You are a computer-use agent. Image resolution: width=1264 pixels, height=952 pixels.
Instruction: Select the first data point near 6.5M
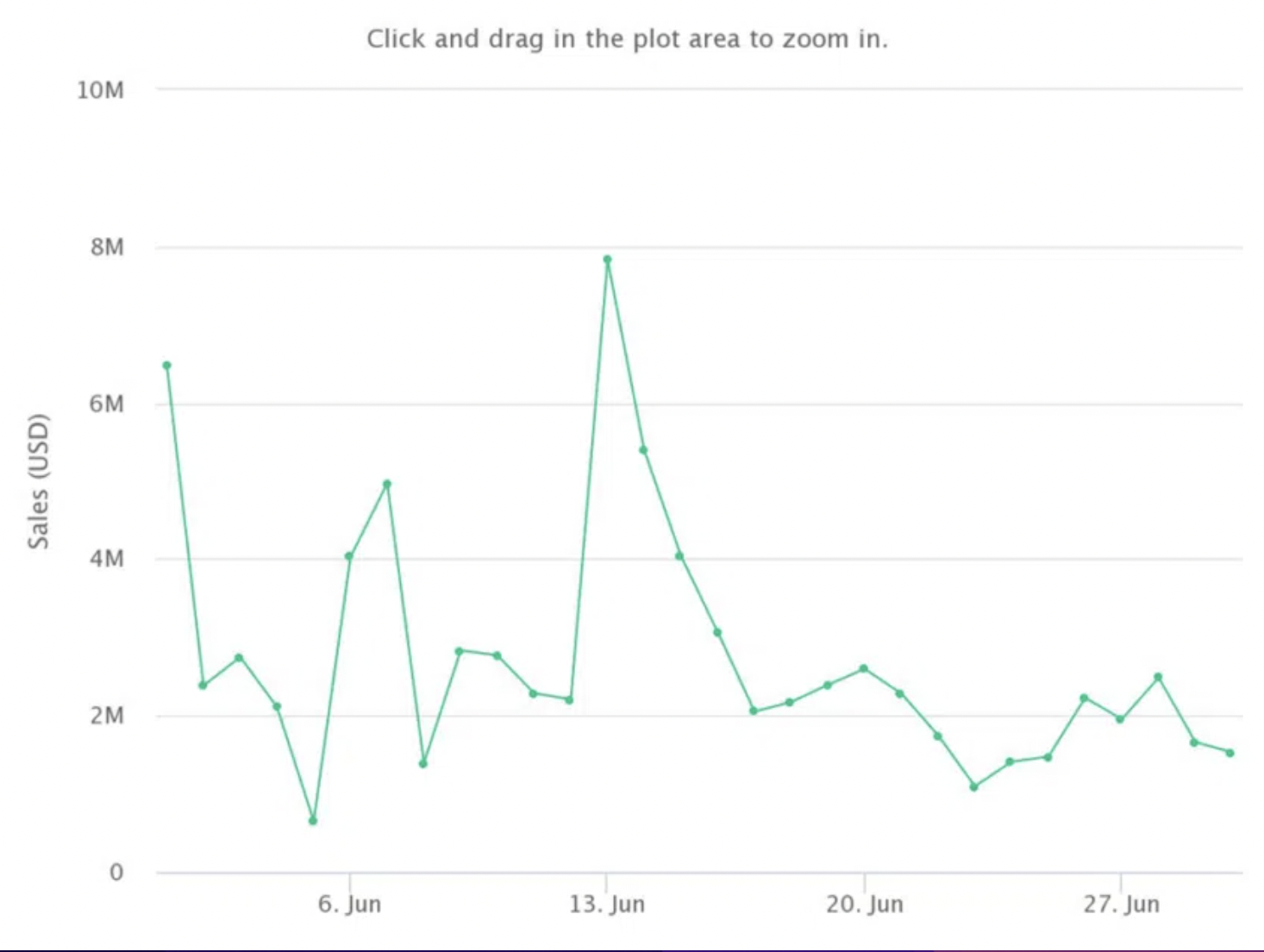166,366
